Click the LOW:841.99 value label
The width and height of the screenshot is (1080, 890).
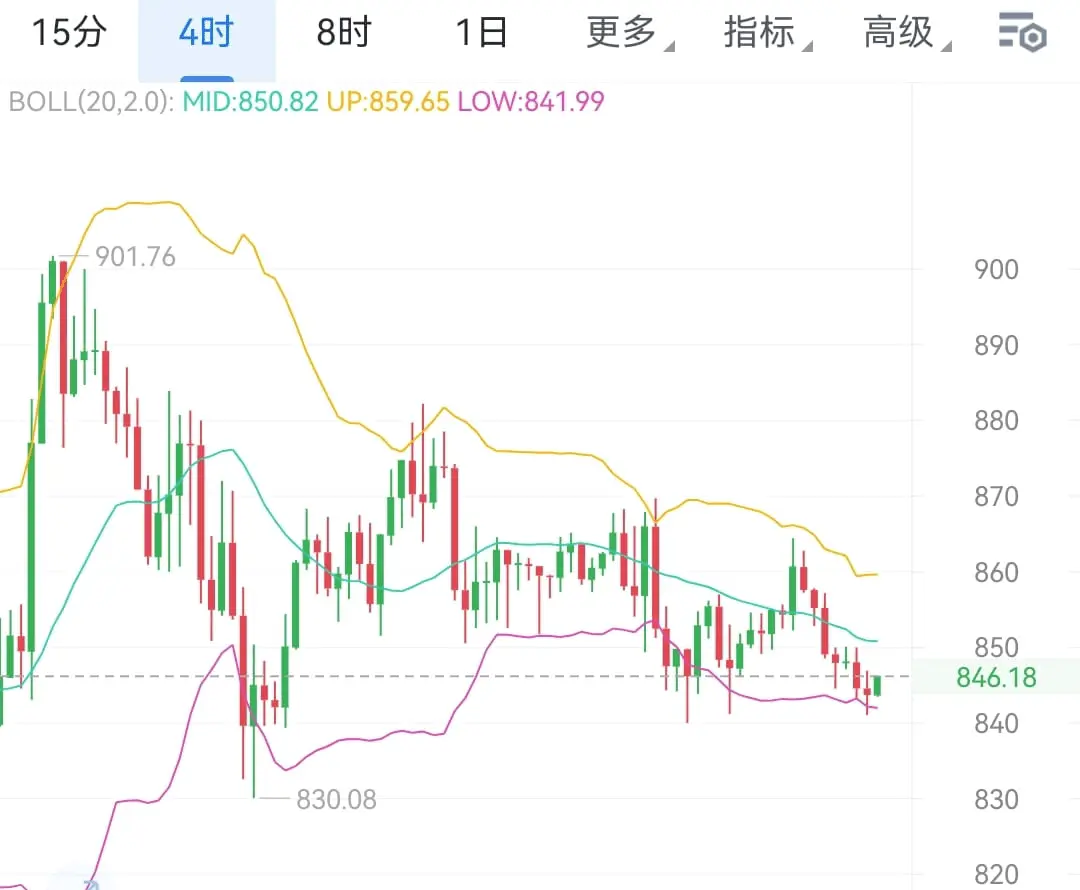tap(531, 102)
